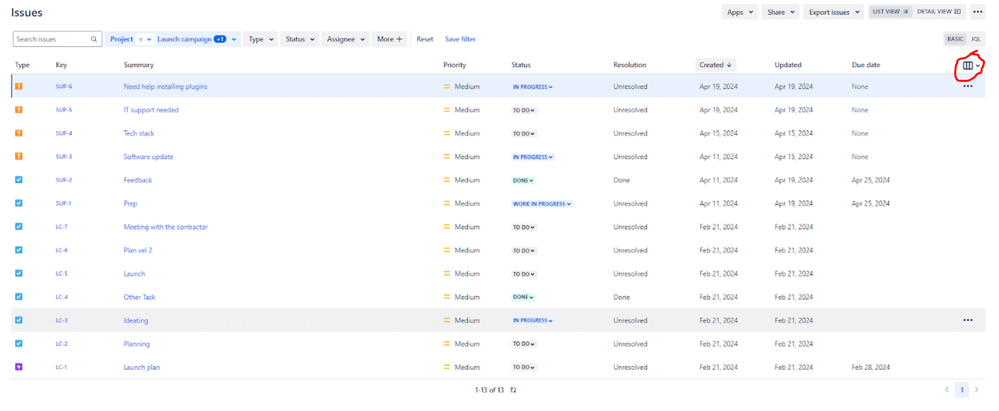Viewport: 999px width, 411px height.
Task: Sort by the Key column header
Action: click(x=61, y=64)
